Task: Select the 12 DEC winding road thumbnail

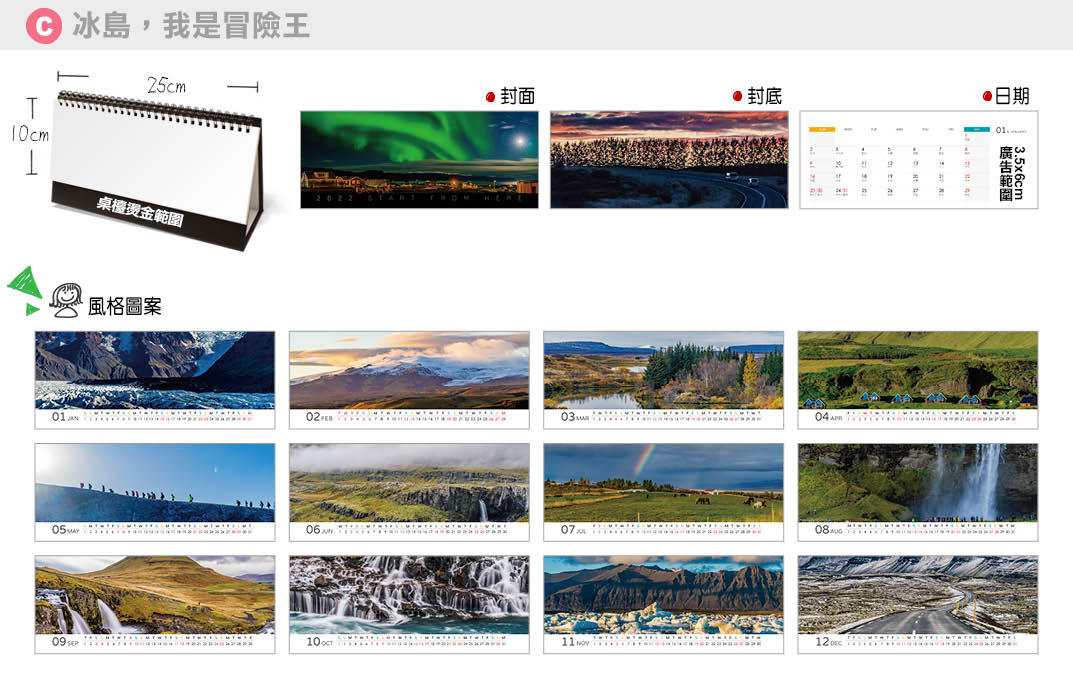Action: pos(917,603)
